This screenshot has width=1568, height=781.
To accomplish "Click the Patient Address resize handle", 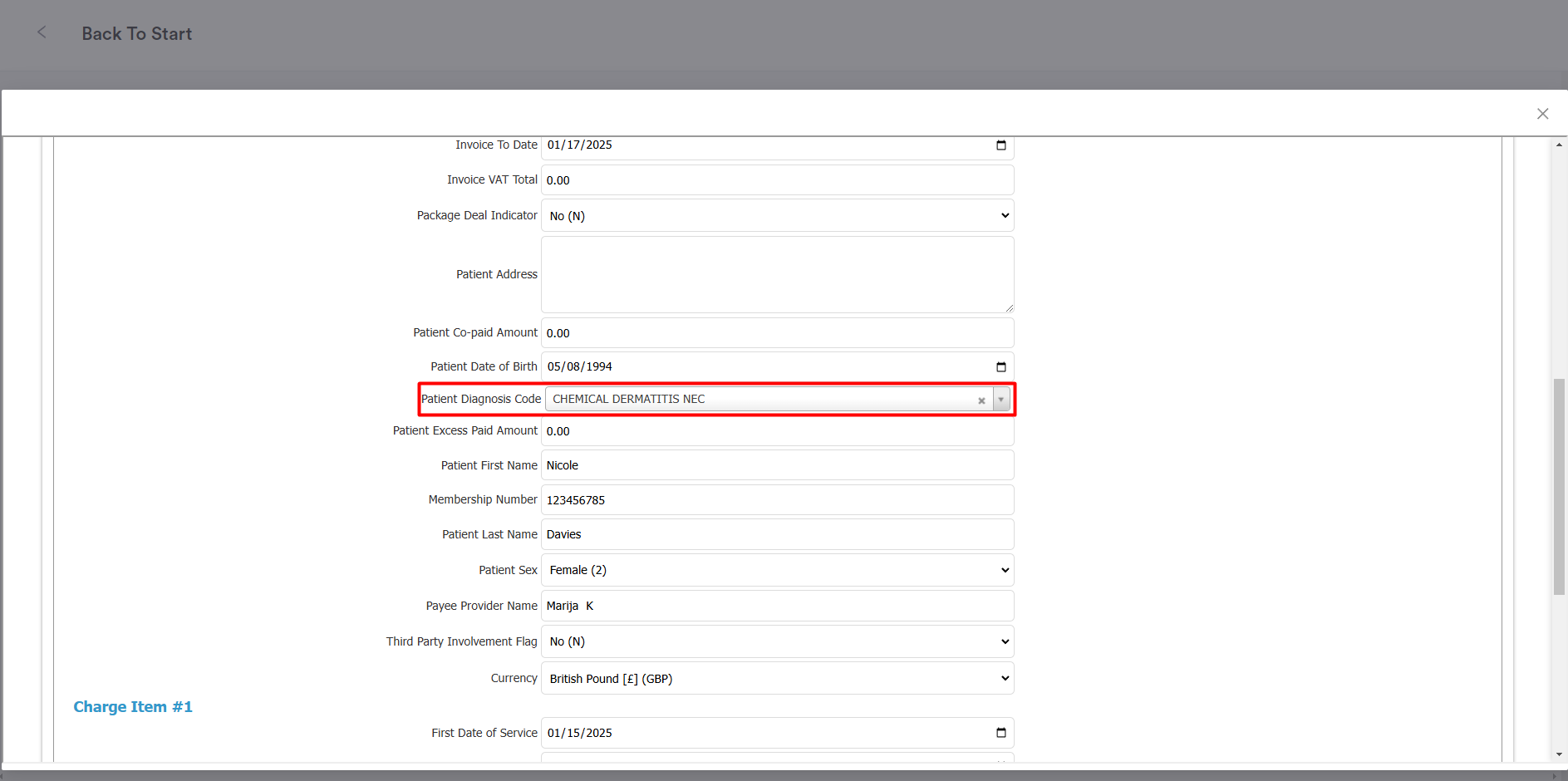I will 1009,307.
